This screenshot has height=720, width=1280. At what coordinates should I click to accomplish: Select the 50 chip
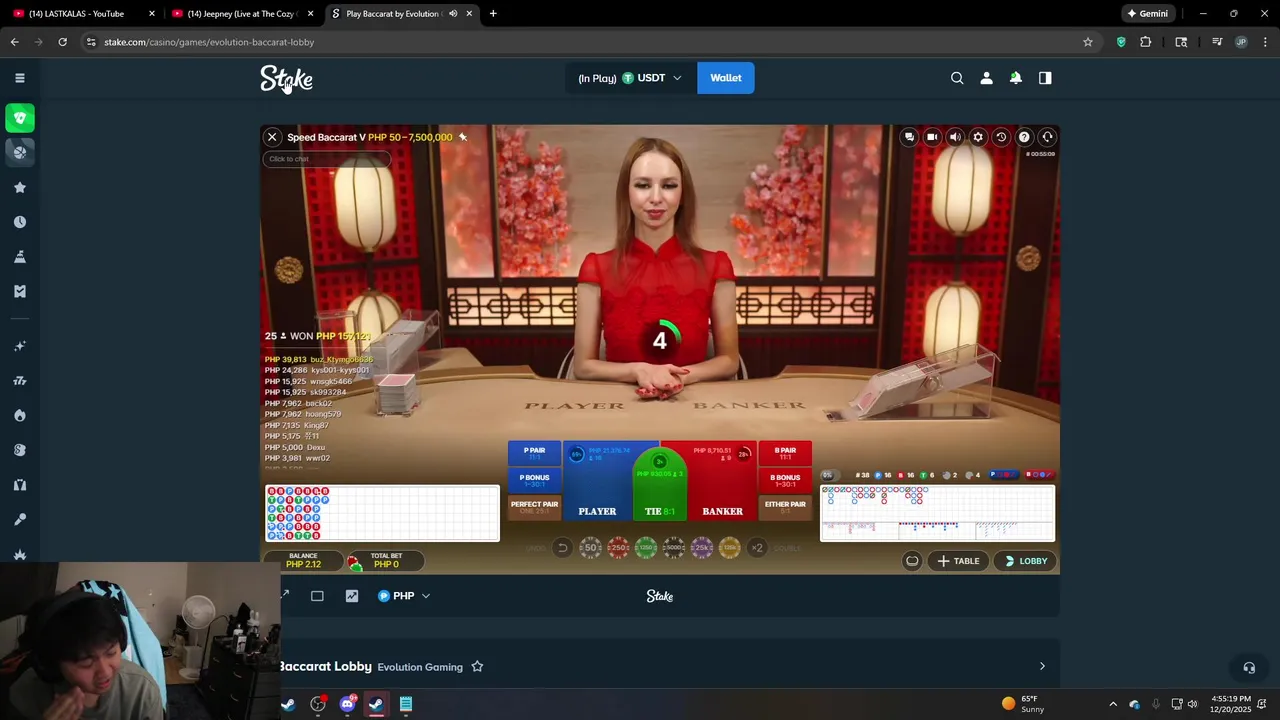click(x=591, y=547)
